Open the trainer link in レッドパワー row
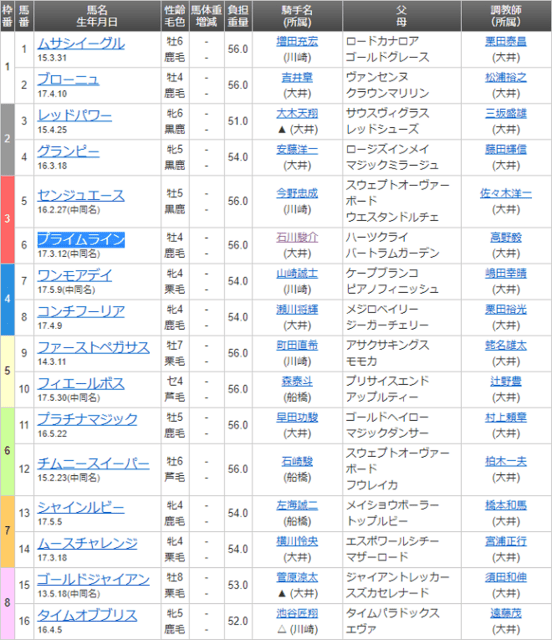The width and height of the screenshot is (552, 640). pos(505,113)
